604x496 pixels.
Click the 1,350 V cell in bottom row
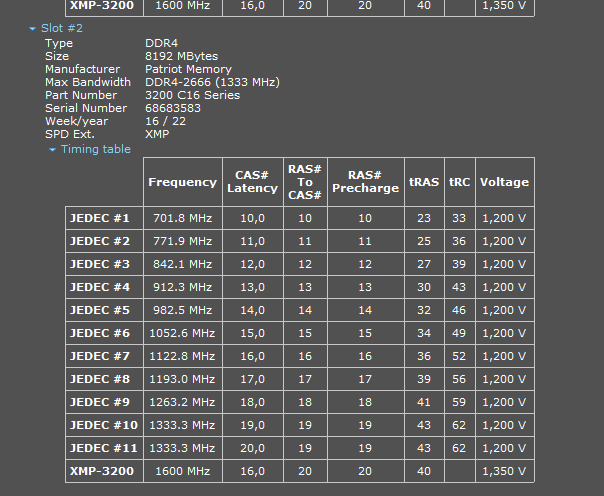click(x=504, y=471)
